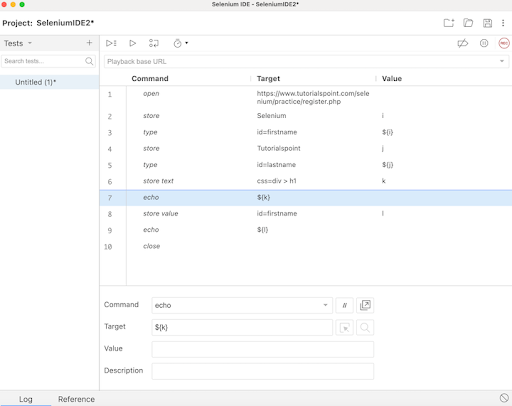Click find target in page magnifier
Image resolution: width=512 pixels, height=406 pixels.
(x=365, y=328)
